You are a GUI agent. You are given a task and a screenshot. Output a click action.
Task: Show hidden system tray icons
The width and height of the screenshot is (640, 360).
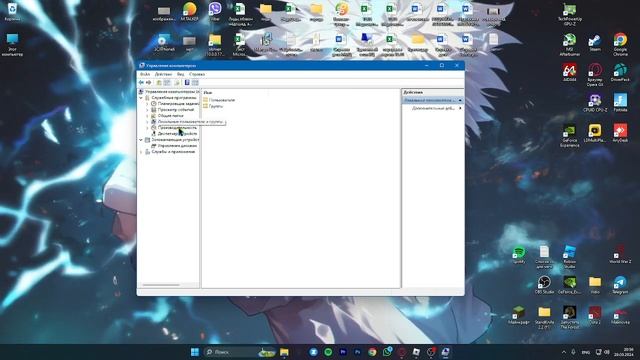564,352
